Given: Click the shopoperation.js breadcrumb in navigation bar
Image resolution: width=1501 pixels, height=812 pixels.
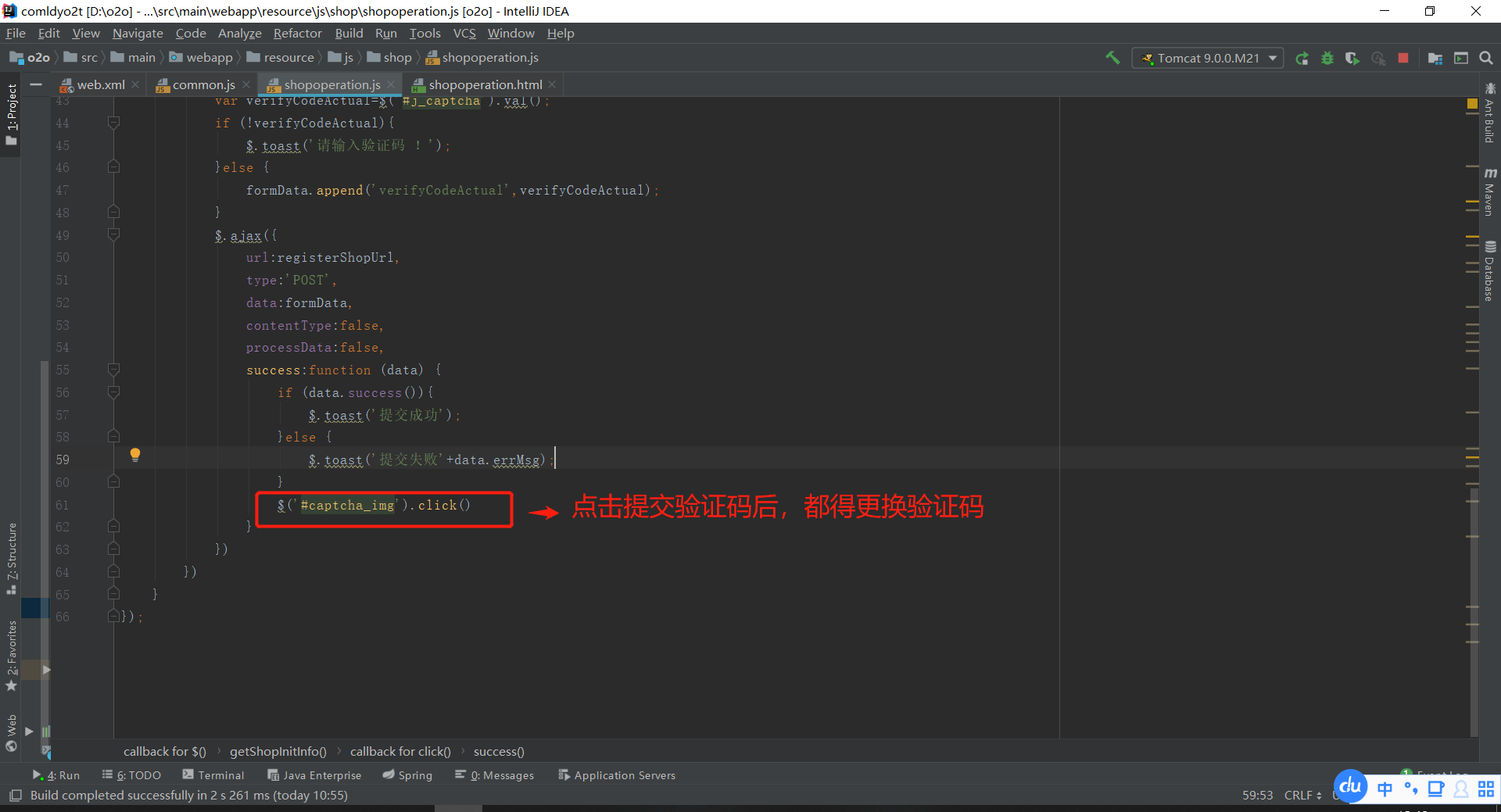Looking at the screenshot, I should (x=482, y=58).
